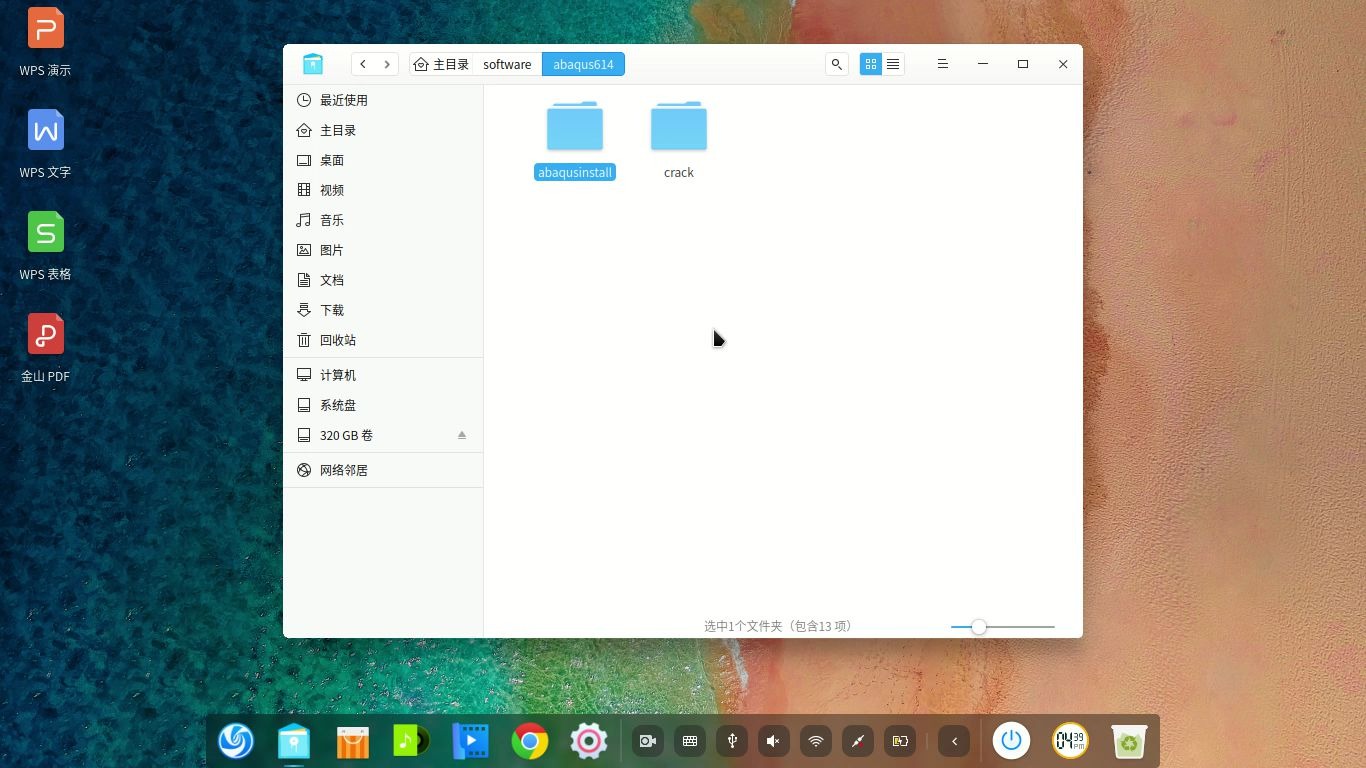Open the hamburger settings menu
The width and height of the screenshot is (1366, 768).
(x=942, y=64)
